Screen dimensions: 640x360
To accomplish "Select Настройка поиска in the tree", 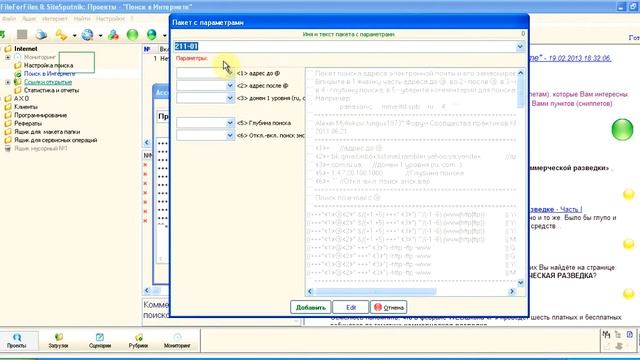I will [48, 65].
